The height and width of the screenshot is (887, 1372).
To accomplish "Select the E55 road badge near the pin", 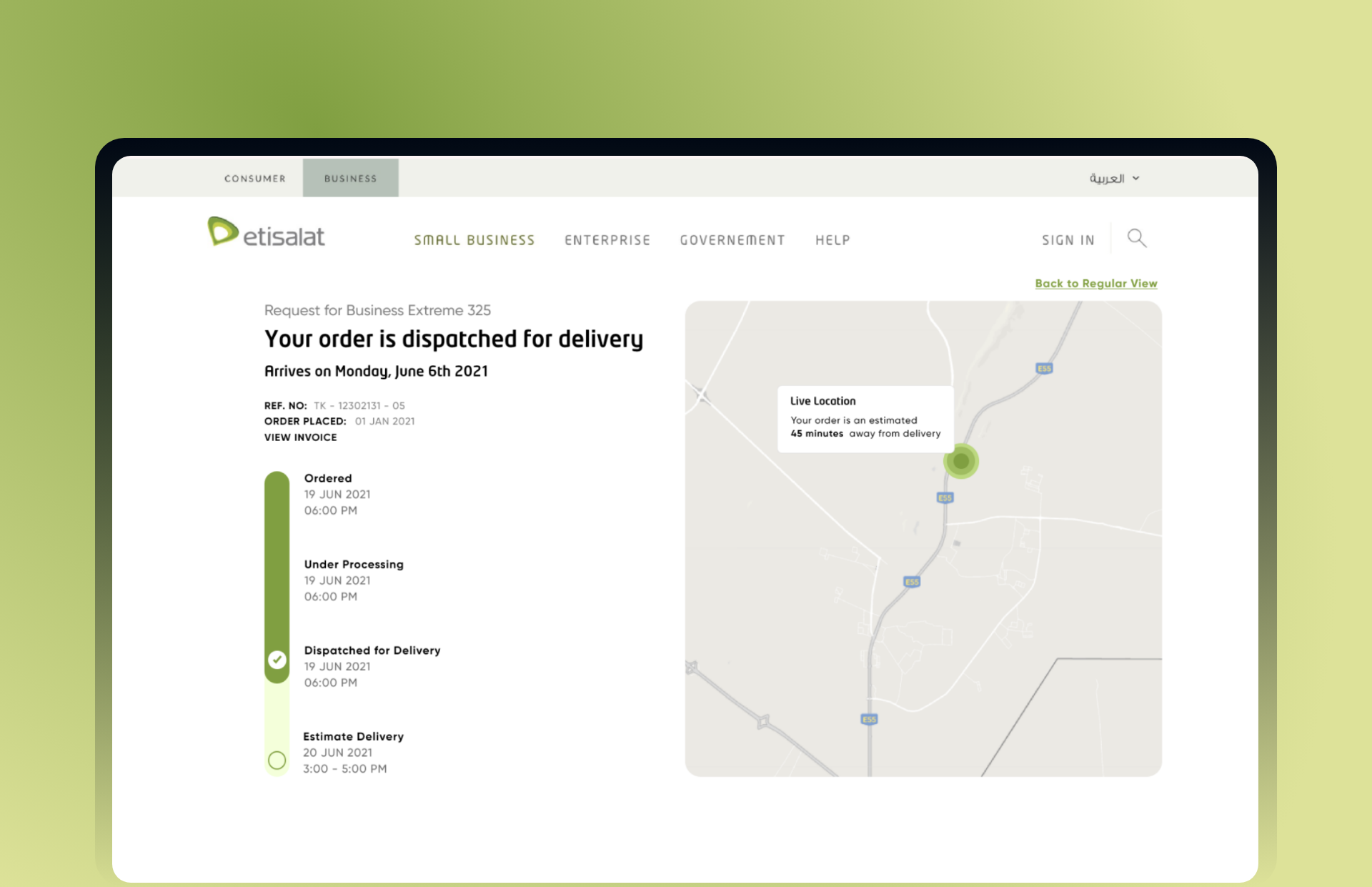I will pyautogui.click(x=945, y=497).
